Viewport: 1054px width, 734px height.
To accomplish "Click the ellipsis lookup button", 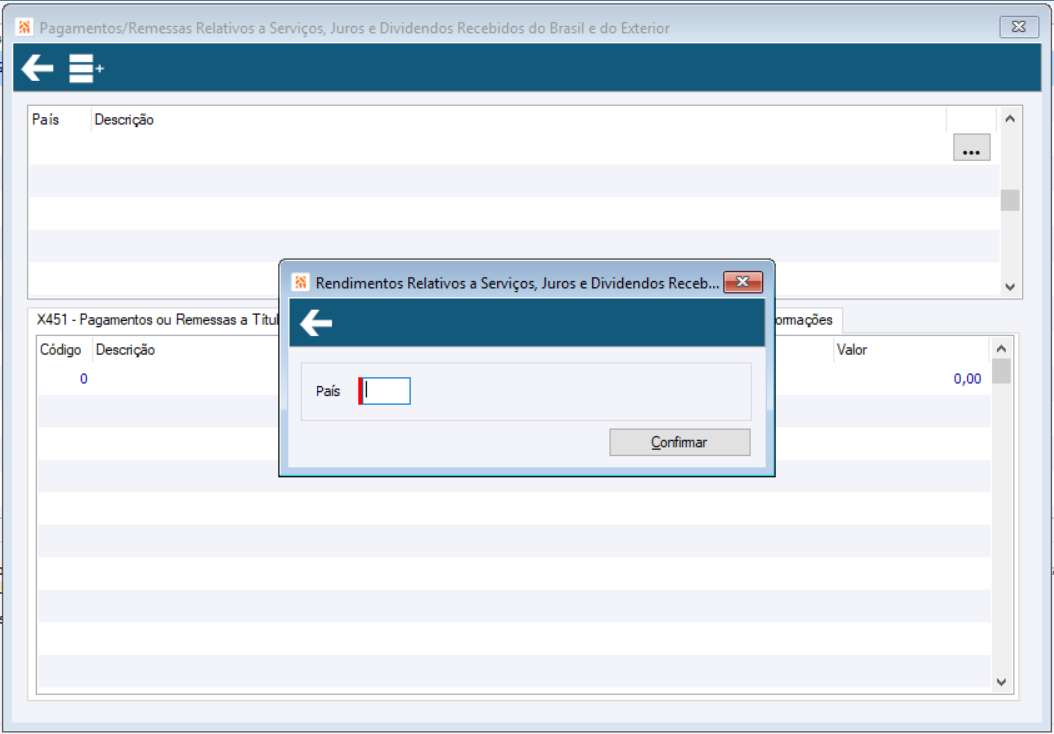I will [971, 147].
